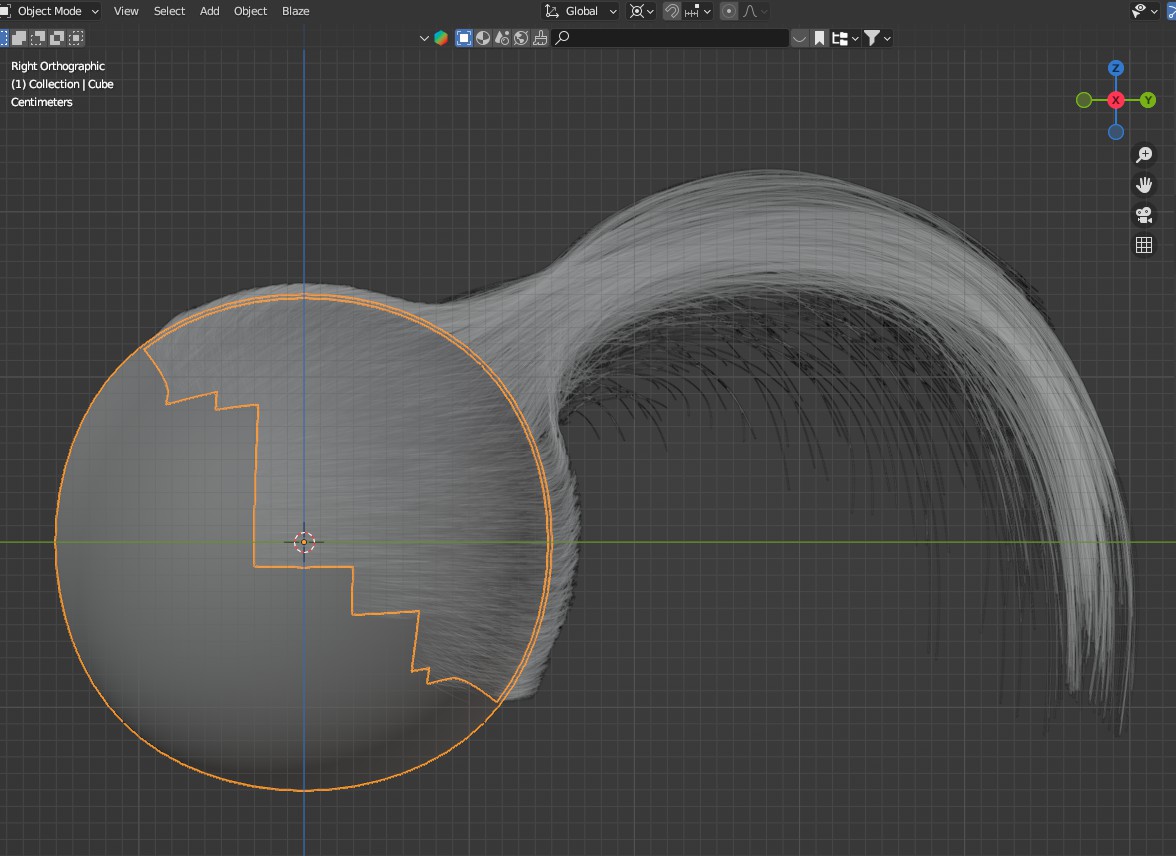Image resolution: width=1176 pixels, height=856 pixels.
Task: Click the colorful hexagon icon in header
Action: [441, 38]
